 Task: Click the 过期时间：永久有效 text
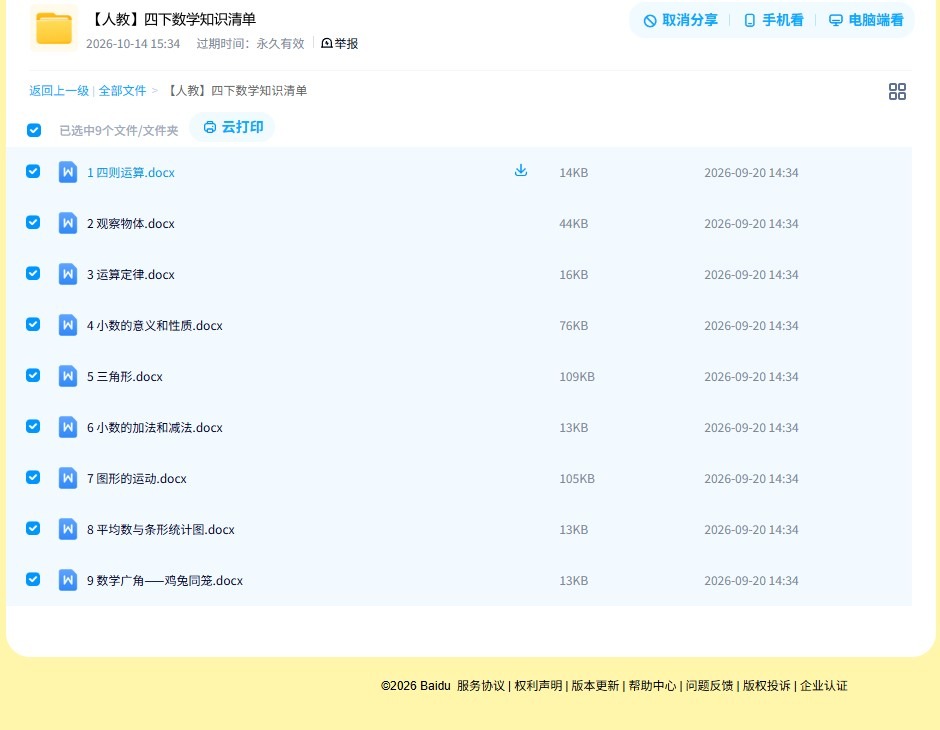click(251, 44)
